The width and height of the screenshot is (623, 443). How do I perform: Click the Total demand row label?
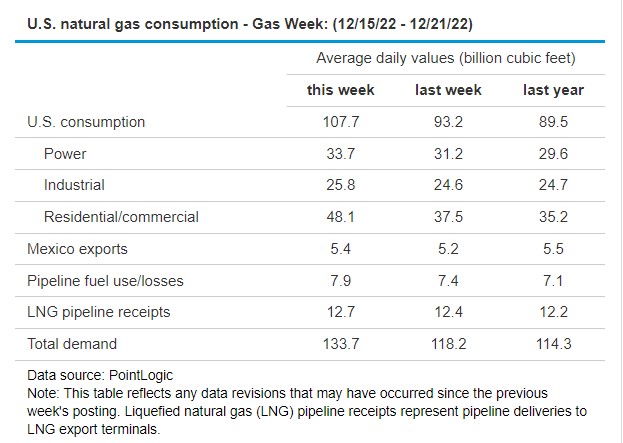tap(72, 344)
